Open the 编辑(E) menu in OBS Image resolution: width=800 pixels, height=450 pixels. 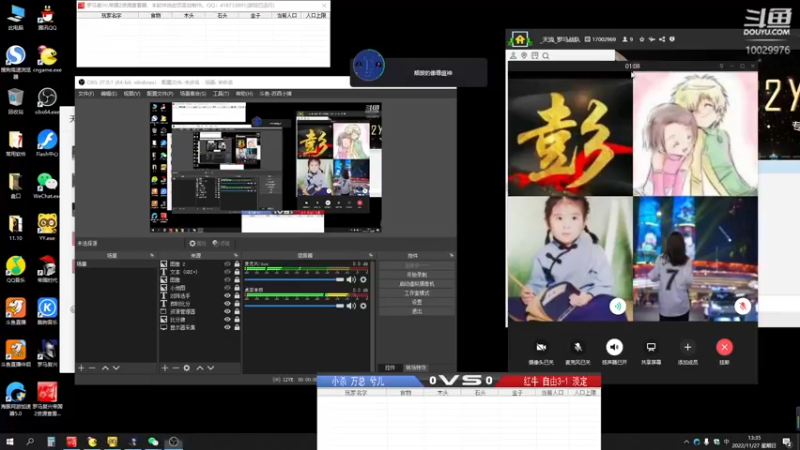108,94
